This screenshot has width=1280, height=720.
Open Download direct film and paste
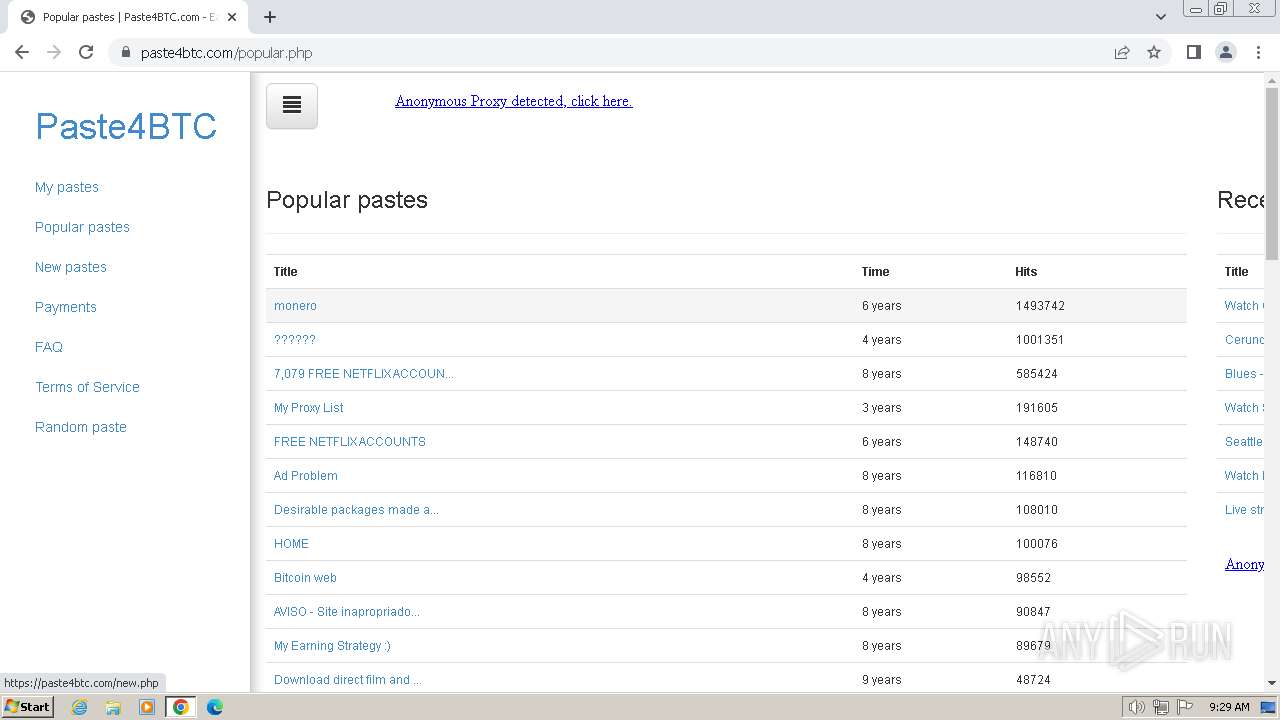[x=347, y=680]
